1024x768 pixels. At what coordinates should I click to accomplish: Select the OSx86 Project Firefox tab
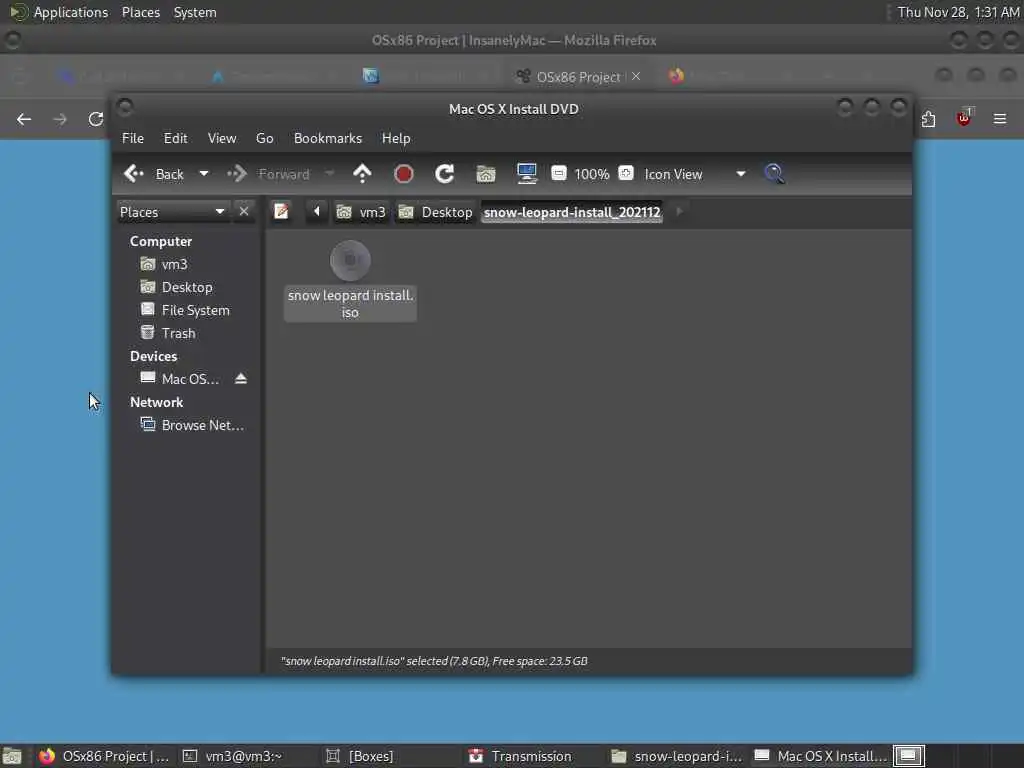coord(578,76)
